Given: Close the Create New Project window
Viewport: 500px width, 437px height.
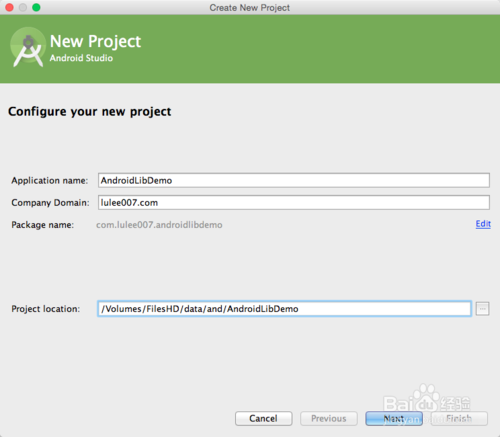Looking at the screenshot, I should pyautogui.click(x=9, y=7).
